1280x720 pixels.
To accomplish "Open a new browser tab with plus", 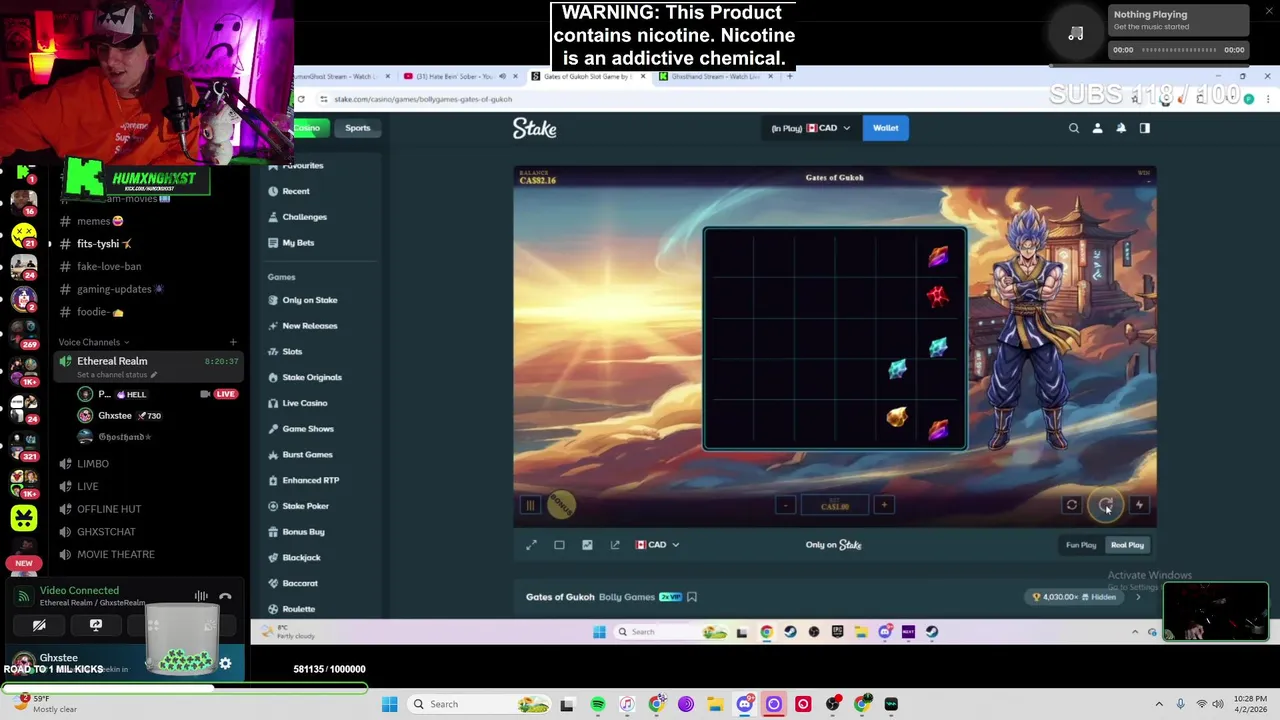I will pos(789,76).
